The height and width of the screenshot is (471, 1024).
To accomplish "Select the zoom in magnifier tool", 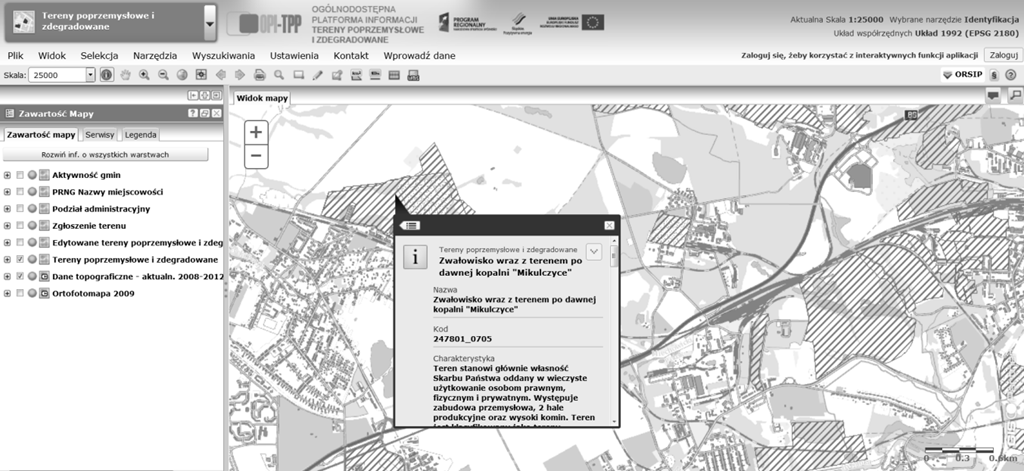I will 144,75.
